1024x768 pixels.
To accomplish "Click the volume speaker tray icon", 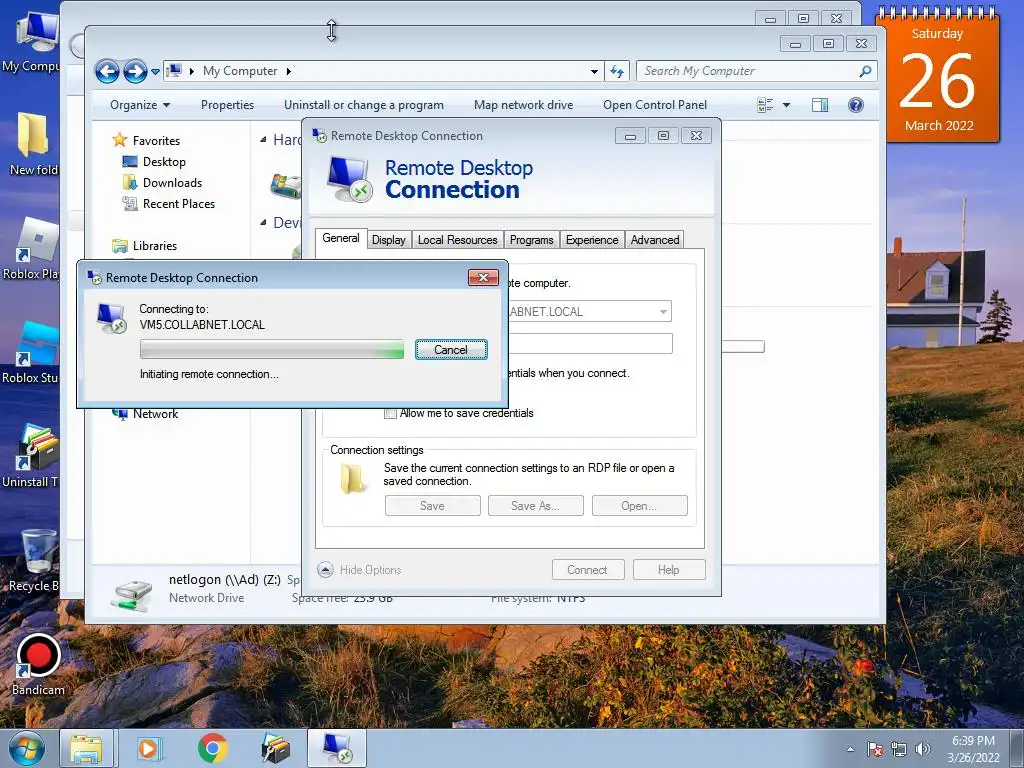I will coord(922,749).
